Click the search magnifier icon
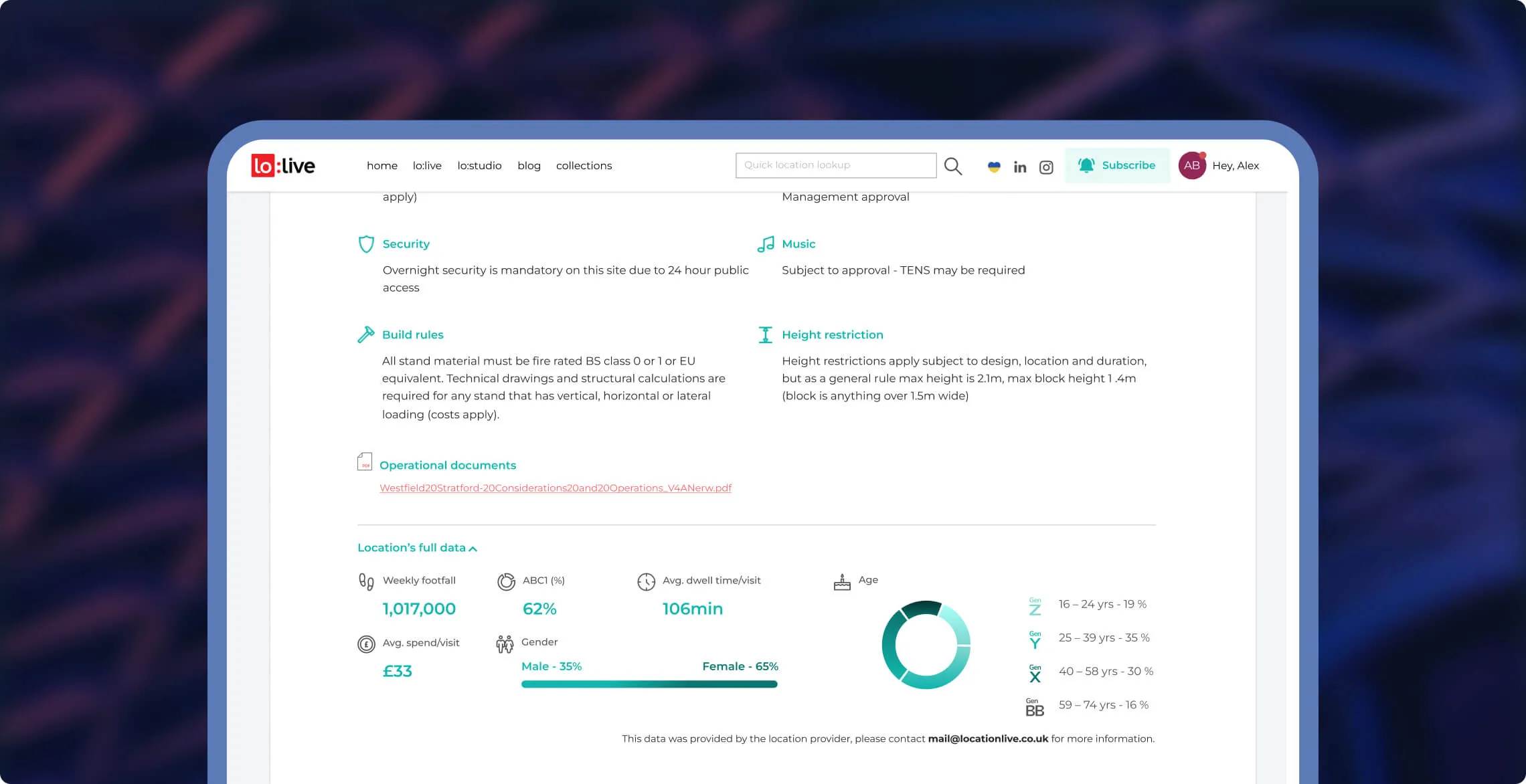The image size is (1526, 784). point(952,166)
